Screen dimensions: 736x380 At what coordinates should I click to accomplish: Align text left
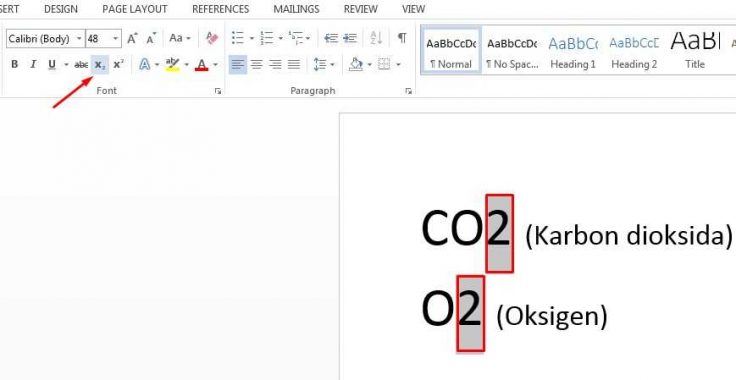[238, 64]
